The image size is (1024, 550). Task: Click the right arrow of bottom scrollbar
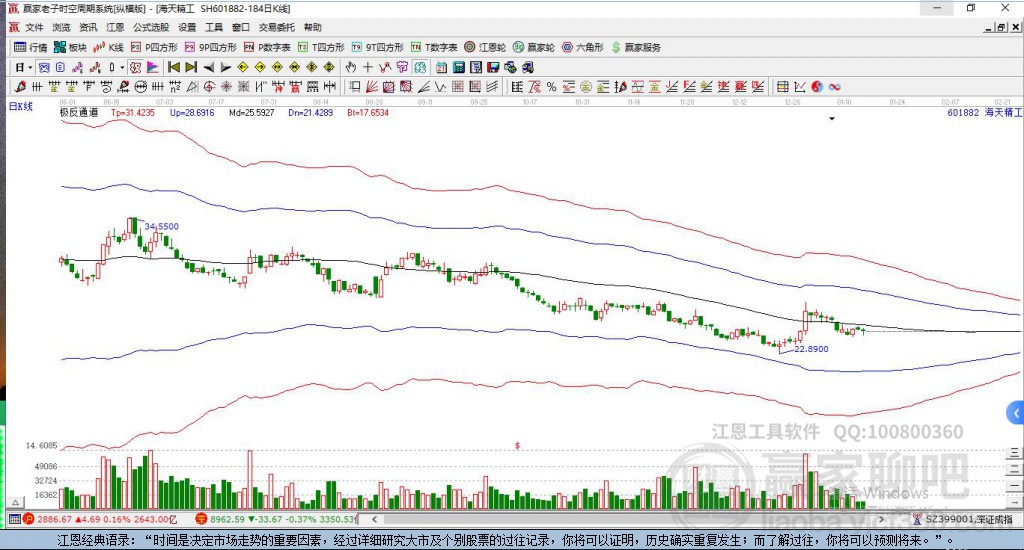pyautogui.click(x=881, y=519)
